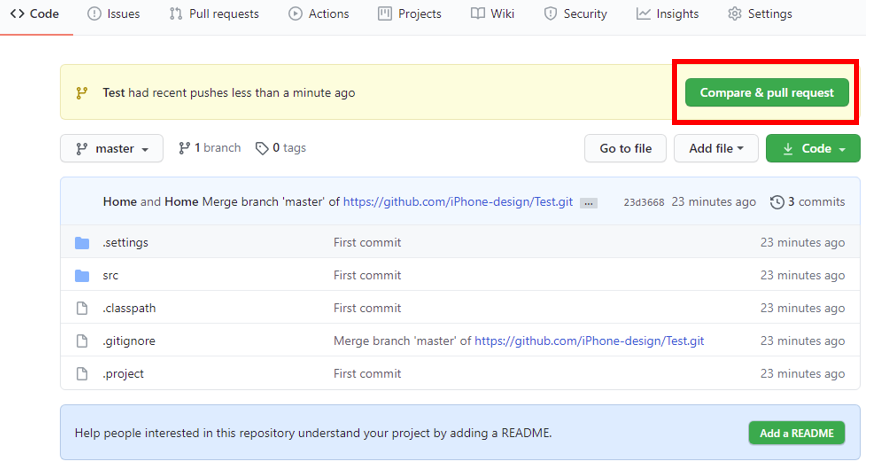Go to the Actions tab
Viewport: 869px width, 469px height.
[319, 14]
